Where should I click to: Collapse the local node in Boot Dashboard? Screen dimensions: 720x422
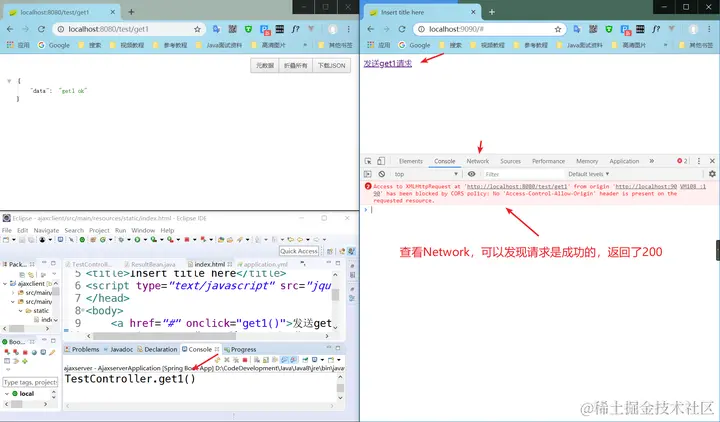[6, 394]
